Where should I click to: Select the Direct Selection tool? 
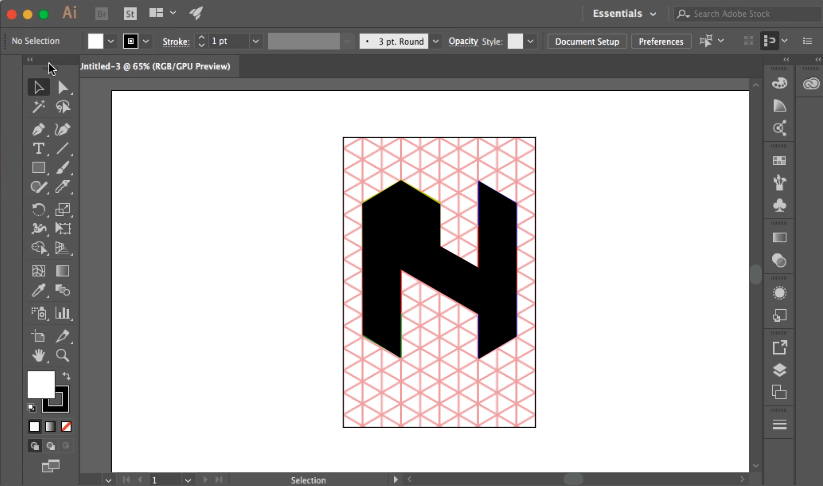(x=63, y=87)
